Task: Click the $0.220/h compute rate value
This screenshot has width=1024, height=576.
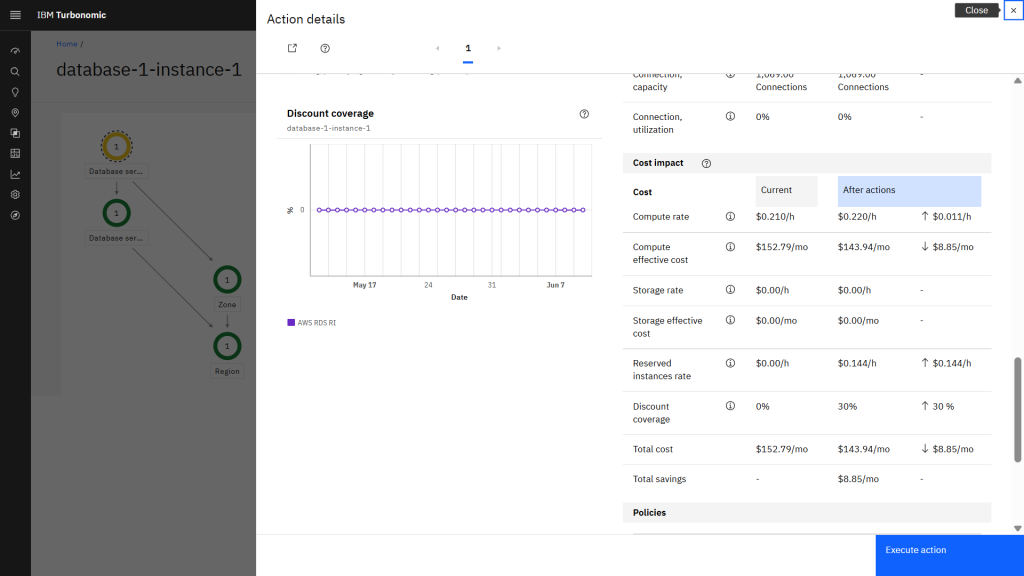Action: (x=857, y=217)
